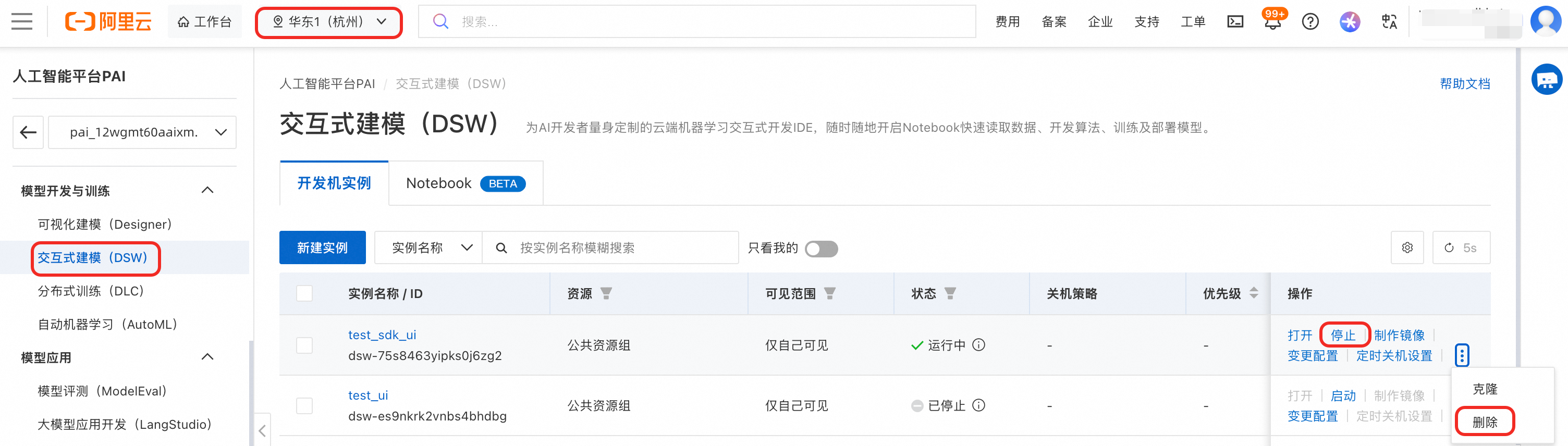
Task: Check the test_sdk_ui row checkbox
Action: click(304, 345)
